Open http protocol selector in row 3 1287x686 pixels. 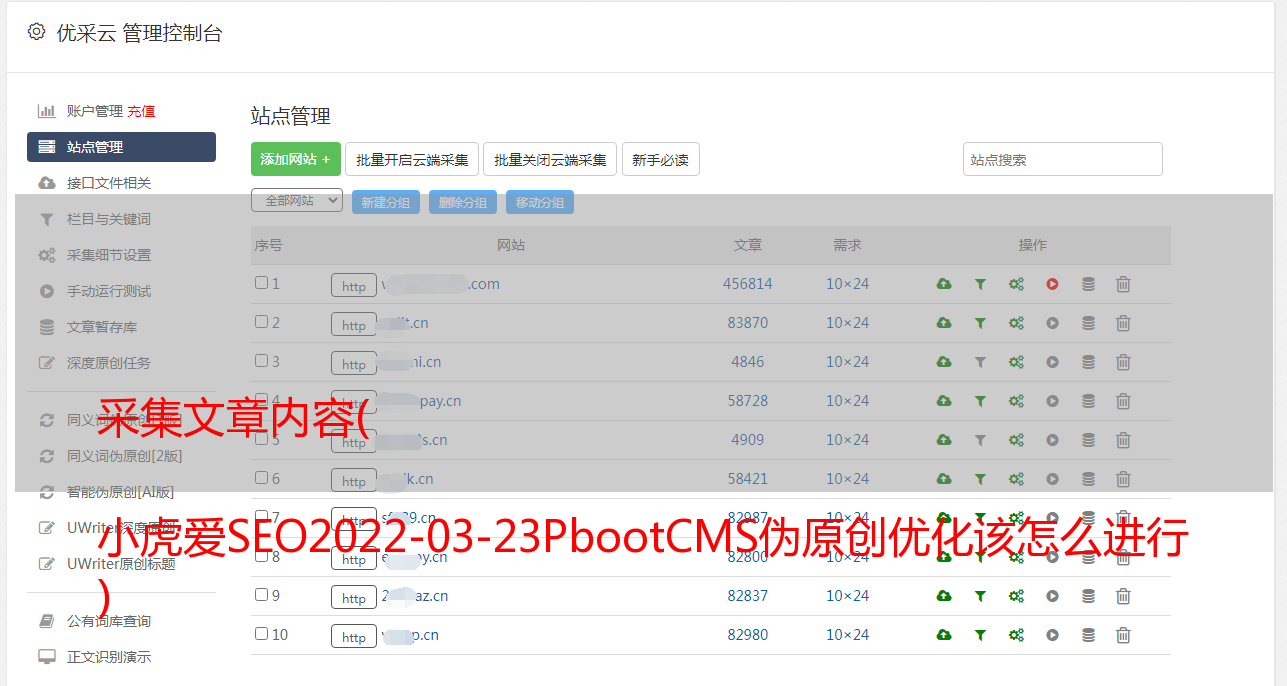tap(354, 364)
